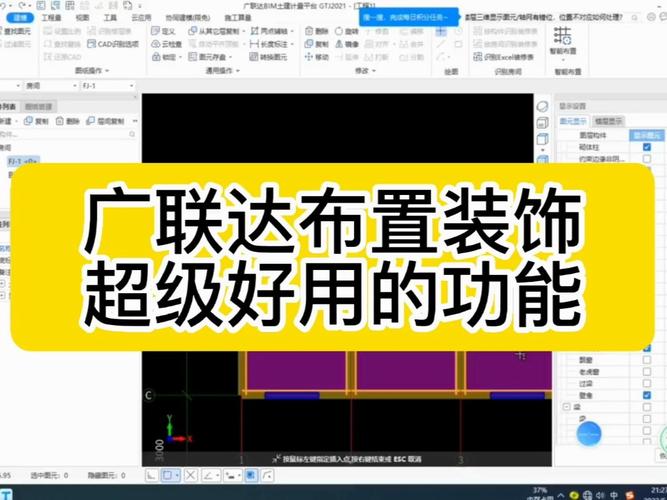Screen dimensions: 667x500
Task: Click the first bottom toolbar orthogonal icon
Action: tap(151, 475)
